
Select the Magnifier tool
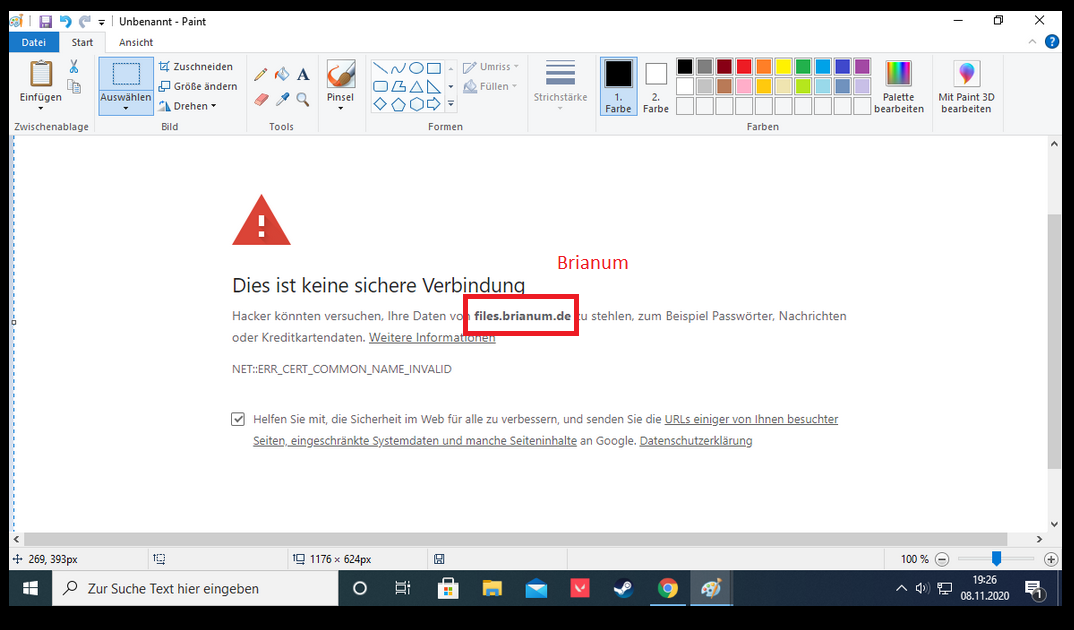click(x=303, y=99)
